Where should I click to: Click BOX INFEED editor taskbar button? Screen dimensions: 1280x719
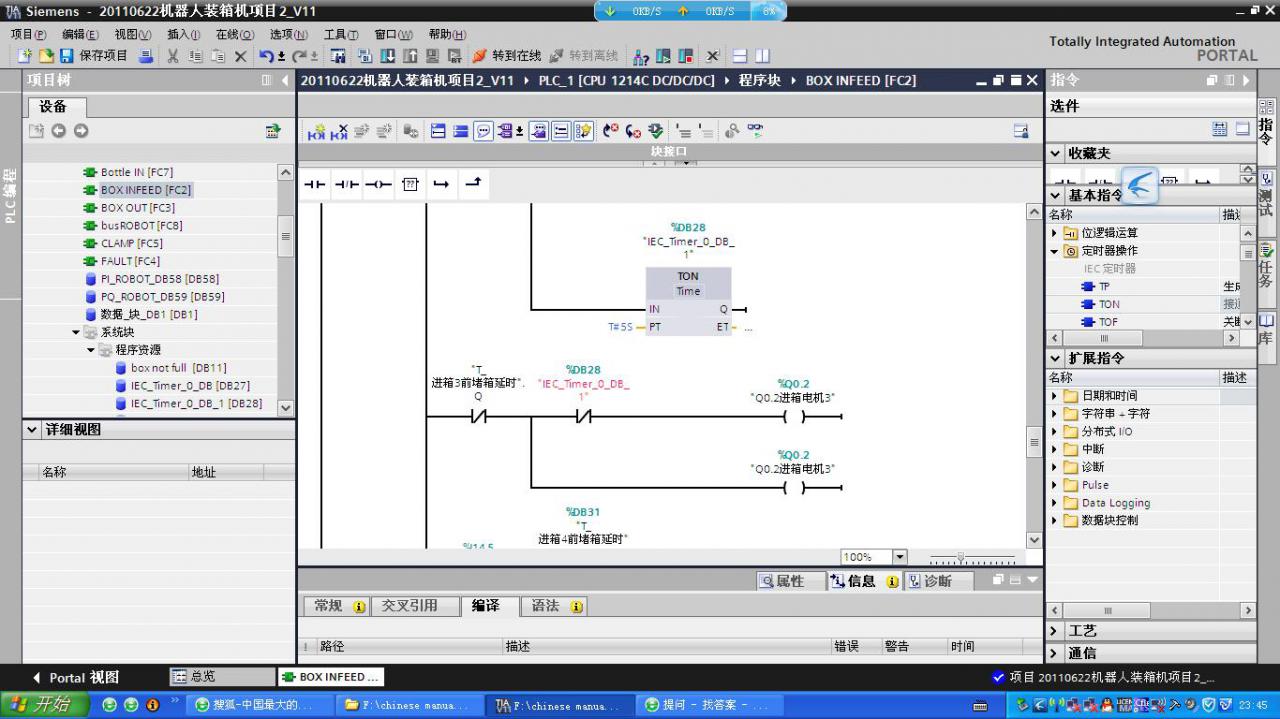pyautogui.click(x=331, y=677)
